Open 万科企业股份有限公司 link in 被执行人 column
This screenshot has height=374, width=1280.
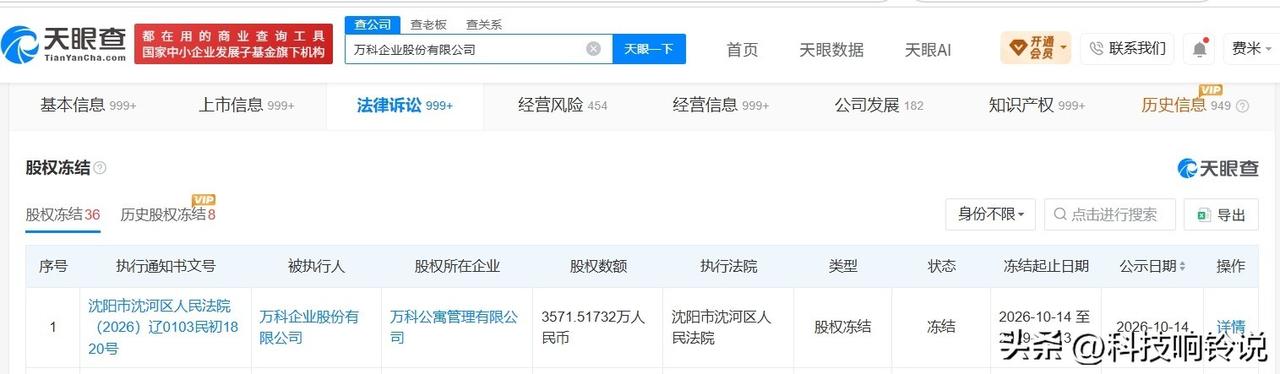pyautogui.click(x=309, y=327)
